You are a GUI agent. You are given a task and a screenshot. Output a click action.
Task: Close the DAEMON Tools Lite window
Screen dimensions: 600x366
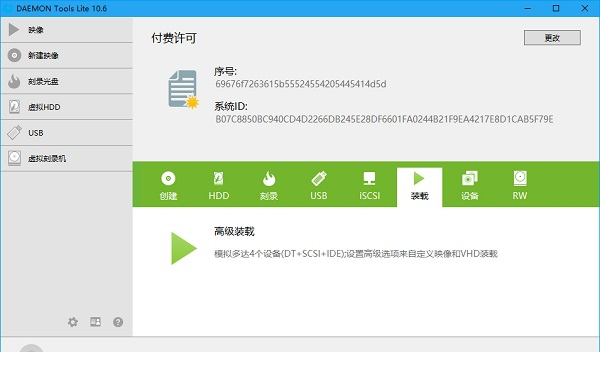tap(585, 8)
